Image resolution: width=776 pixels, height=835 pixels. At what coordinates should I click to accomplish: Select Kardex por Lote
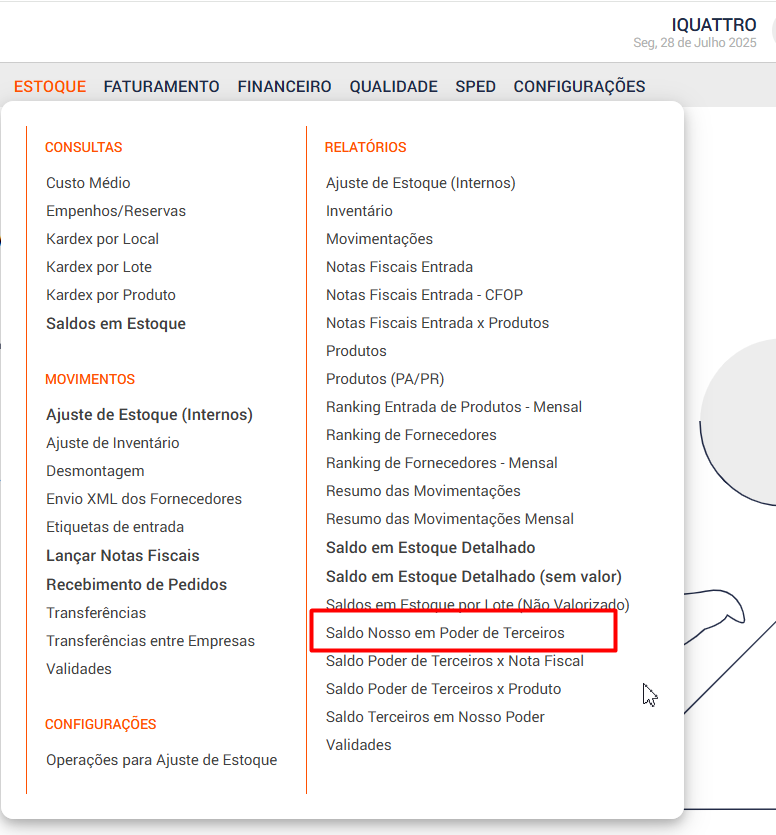[99, 267]
